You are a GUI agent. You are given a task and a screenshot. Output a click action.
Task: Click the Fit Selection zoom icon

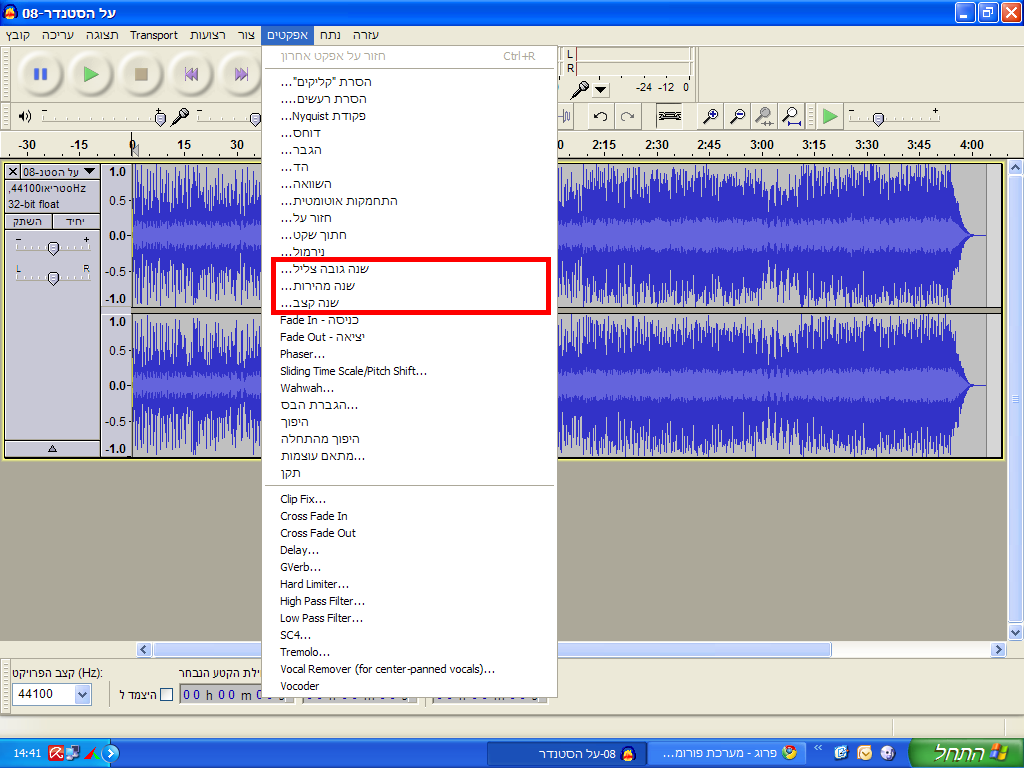(x=764, y=117)
